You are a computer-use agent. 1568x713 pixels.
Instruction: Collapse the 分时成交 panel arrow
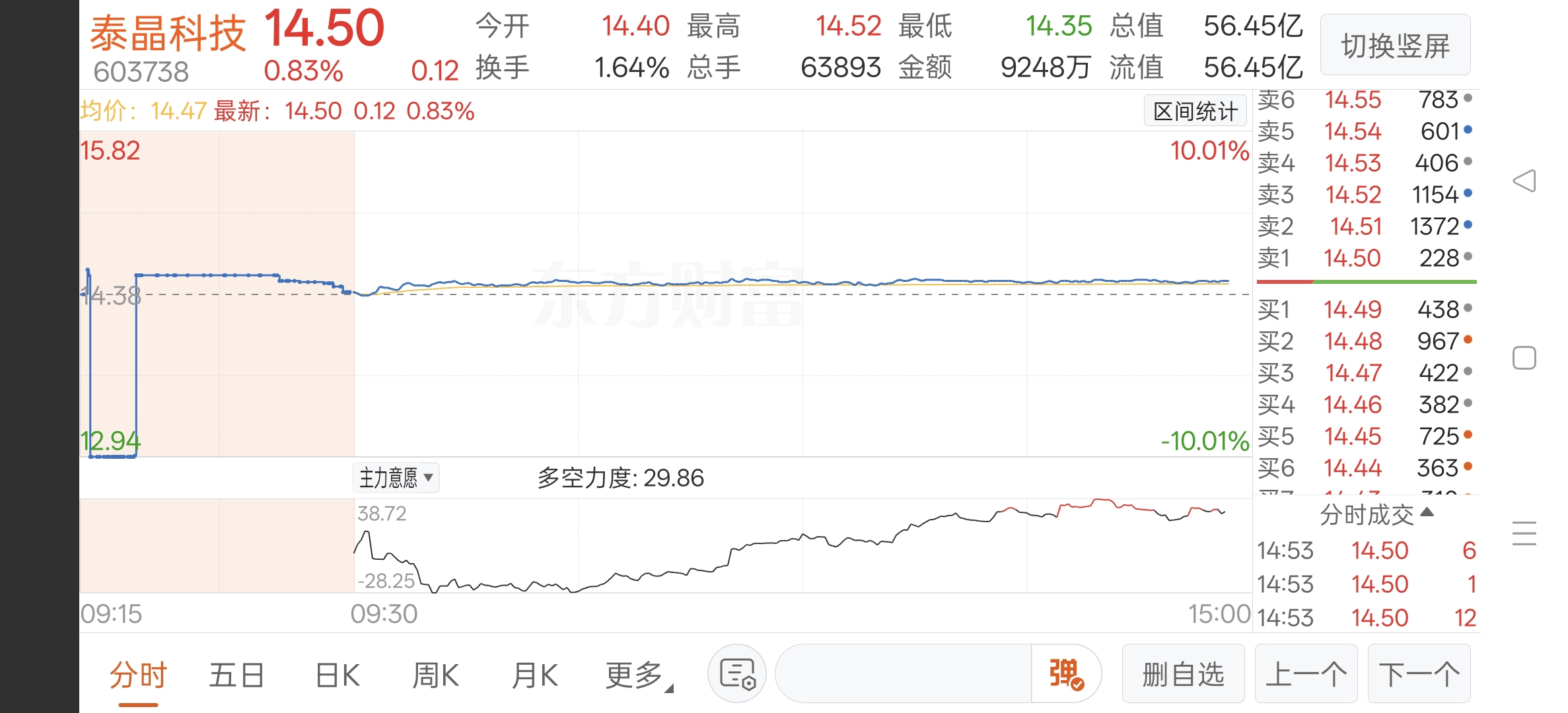click(1427, 512)
